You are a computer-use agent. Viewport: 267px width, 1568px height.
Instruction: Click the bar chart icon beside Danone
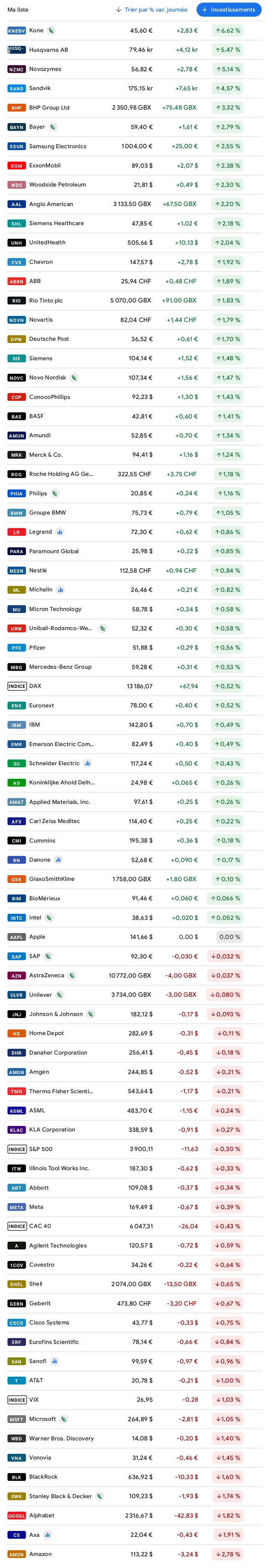coord(58,860)
